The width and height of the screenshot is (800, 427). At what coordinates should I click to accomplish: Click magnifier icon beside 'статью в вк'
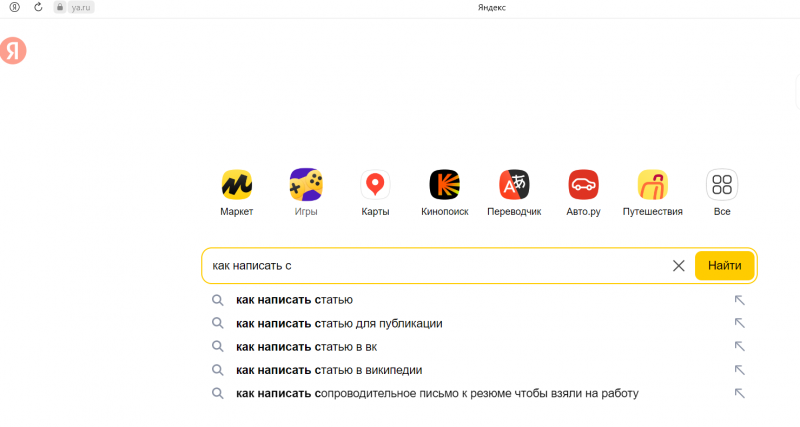(218, 346)
